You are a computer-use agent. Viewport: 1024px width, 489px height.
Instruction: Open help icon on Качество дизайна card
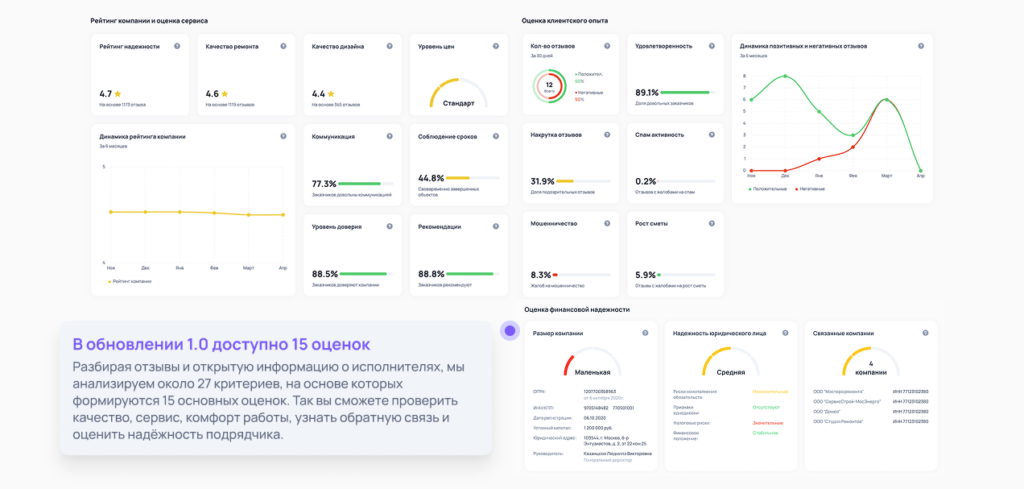coord(389,46)
